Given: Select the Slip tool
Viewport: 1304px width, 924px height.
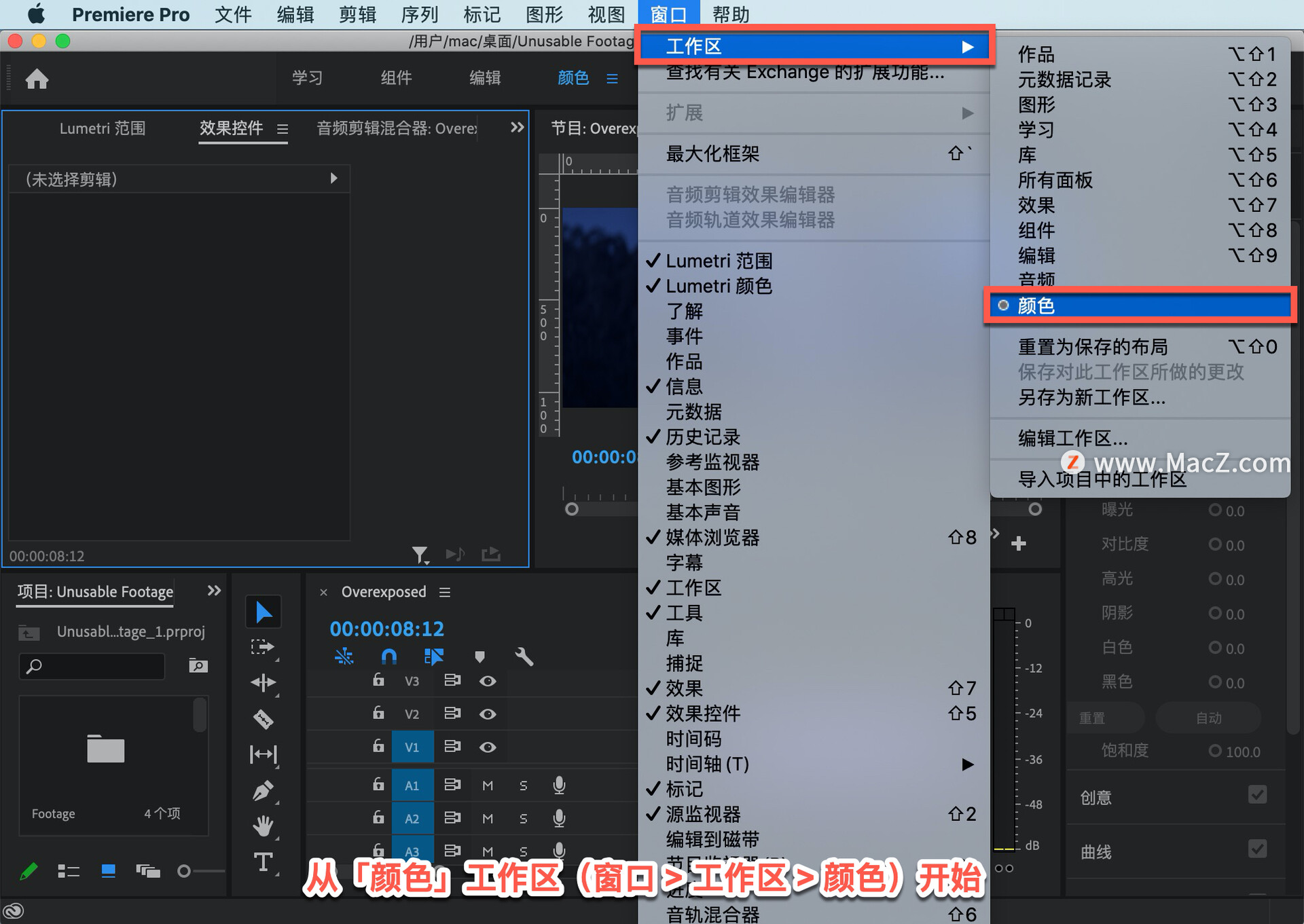Looking at the screenshot, I should pos(263,754).
